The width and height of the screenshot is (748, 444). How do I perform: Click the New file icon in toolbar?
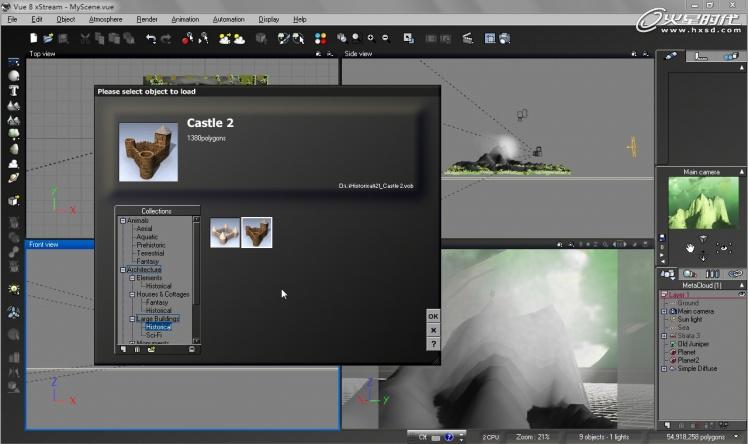33,38
